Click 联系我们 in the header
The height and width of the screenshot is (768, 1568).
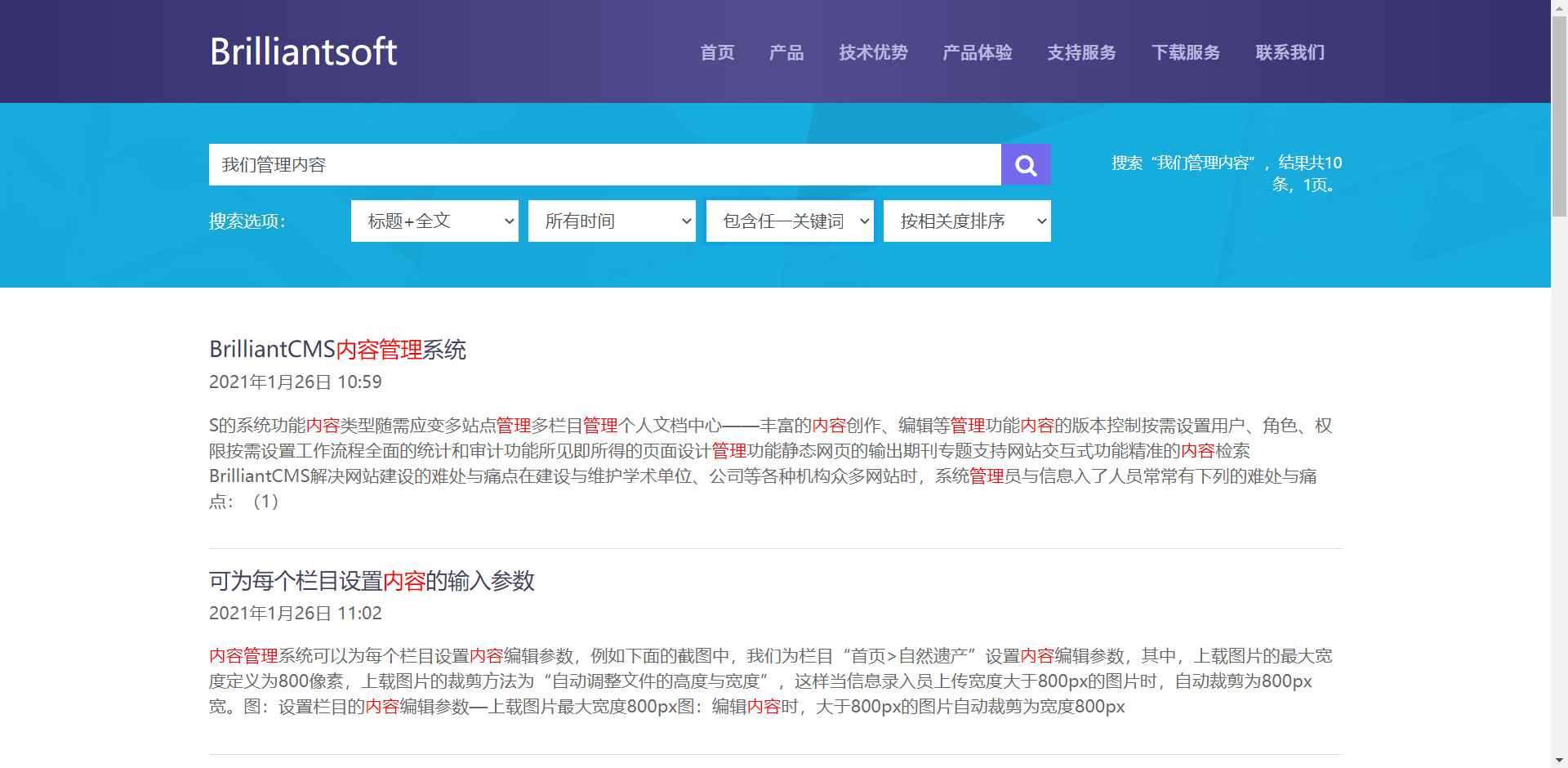(1290, 52)
